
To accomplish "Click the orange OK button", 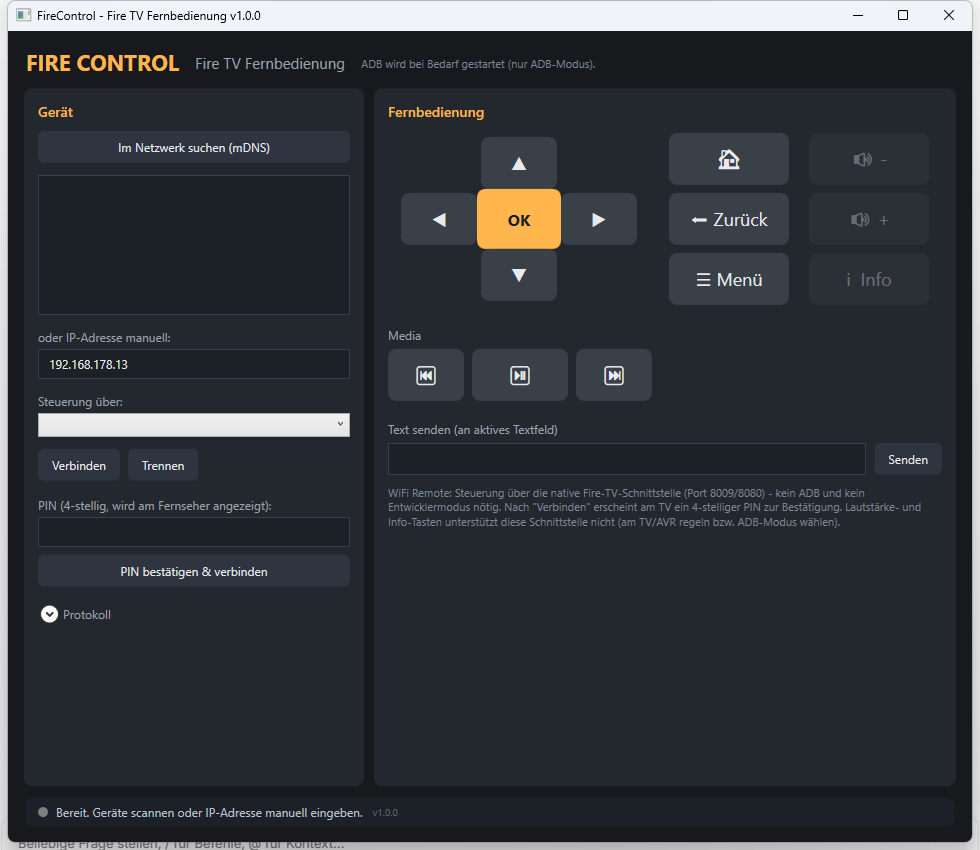I will (x=519, y=219).
